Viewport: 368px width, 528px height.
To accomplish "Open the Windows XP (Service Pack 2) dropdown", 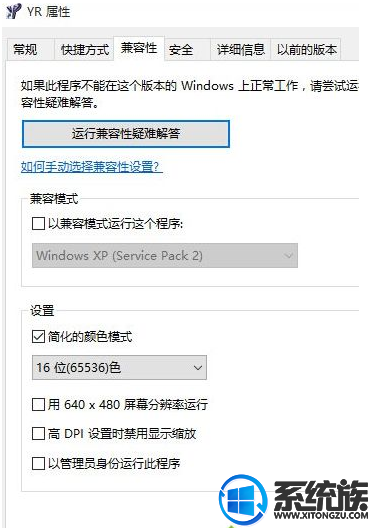I will click(165, 256).
